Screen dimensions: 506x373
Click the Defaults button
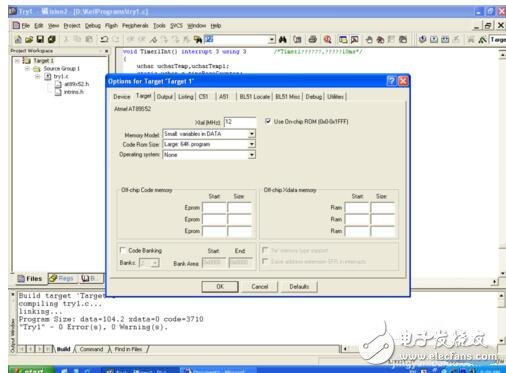(x=299, y=286)
